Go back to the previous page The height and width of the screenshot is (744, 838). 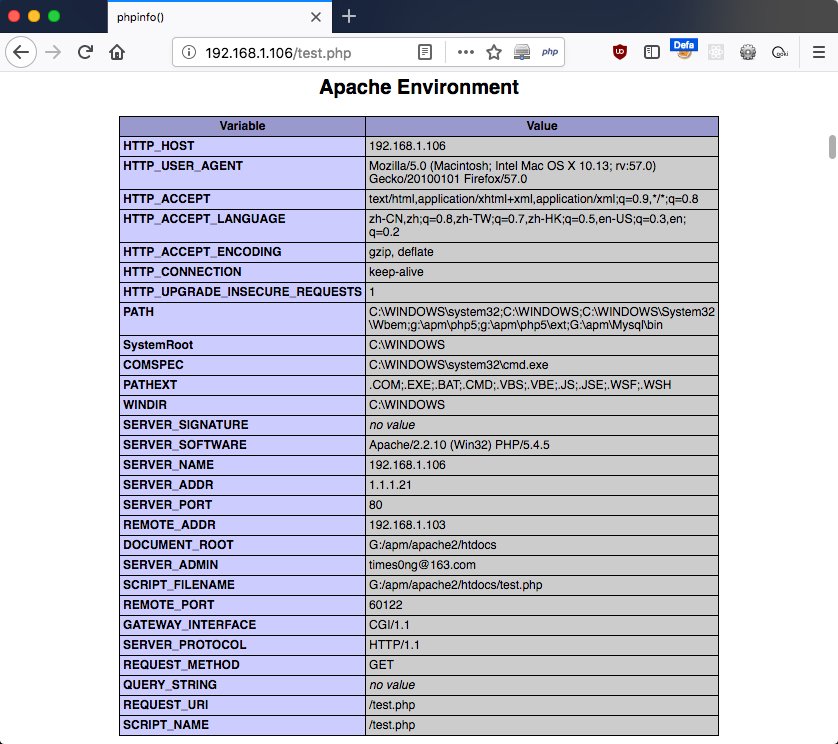tap(21, 52)
